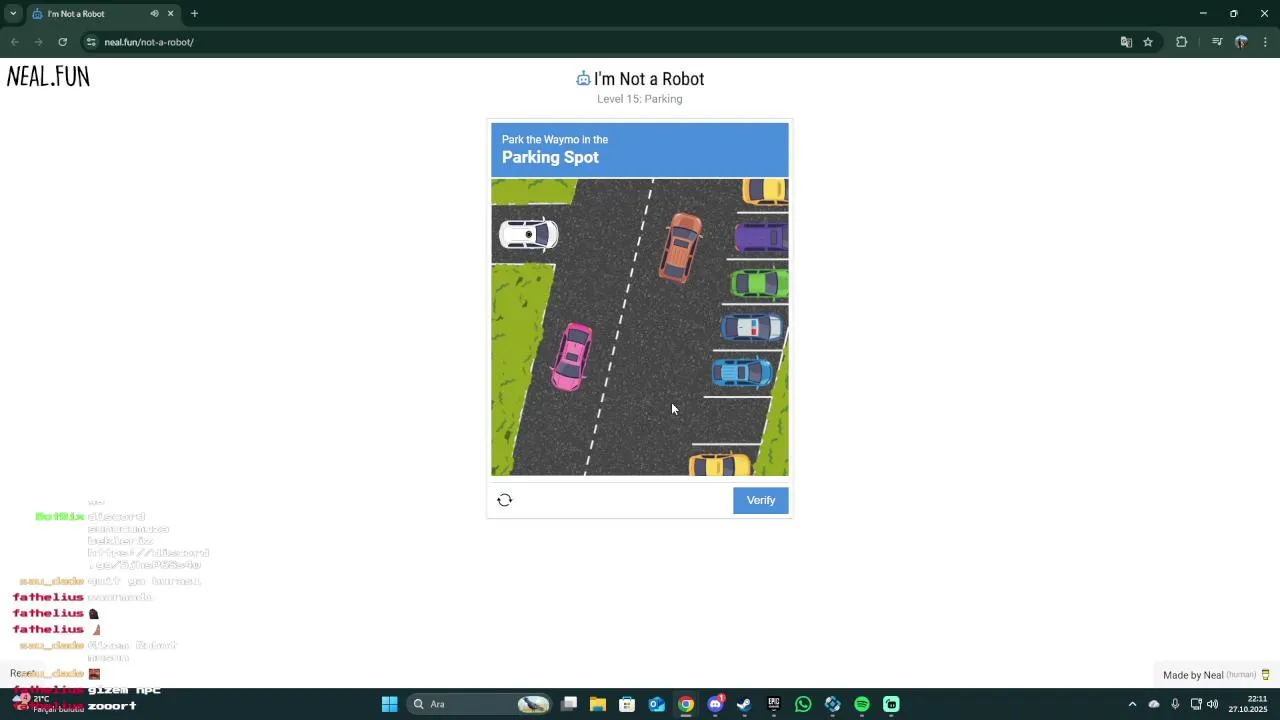Select the white Waymo car

529,235
